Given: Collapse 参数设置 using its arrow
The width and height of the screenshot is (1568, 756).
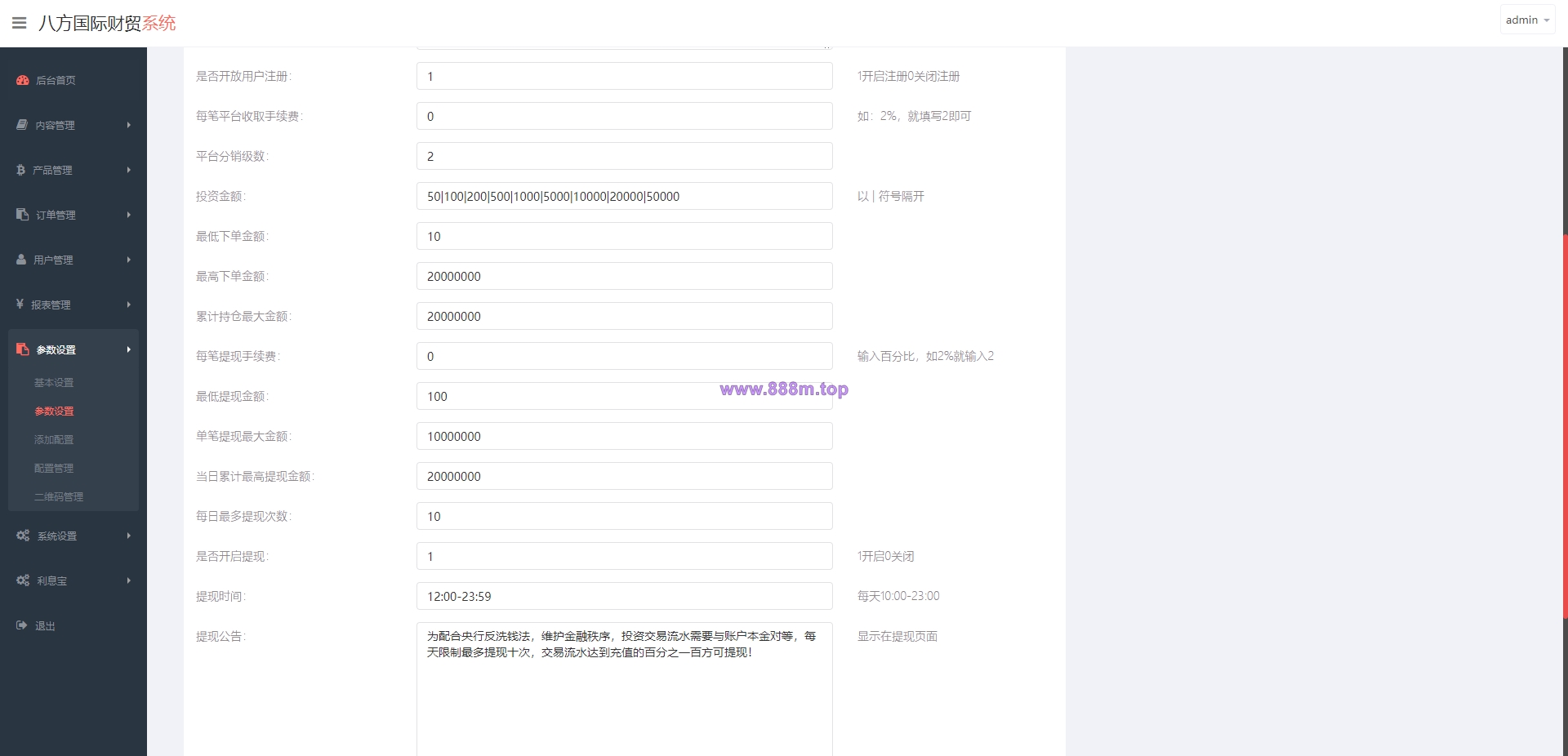Looking at the screenshot, I should pos(129,349).
